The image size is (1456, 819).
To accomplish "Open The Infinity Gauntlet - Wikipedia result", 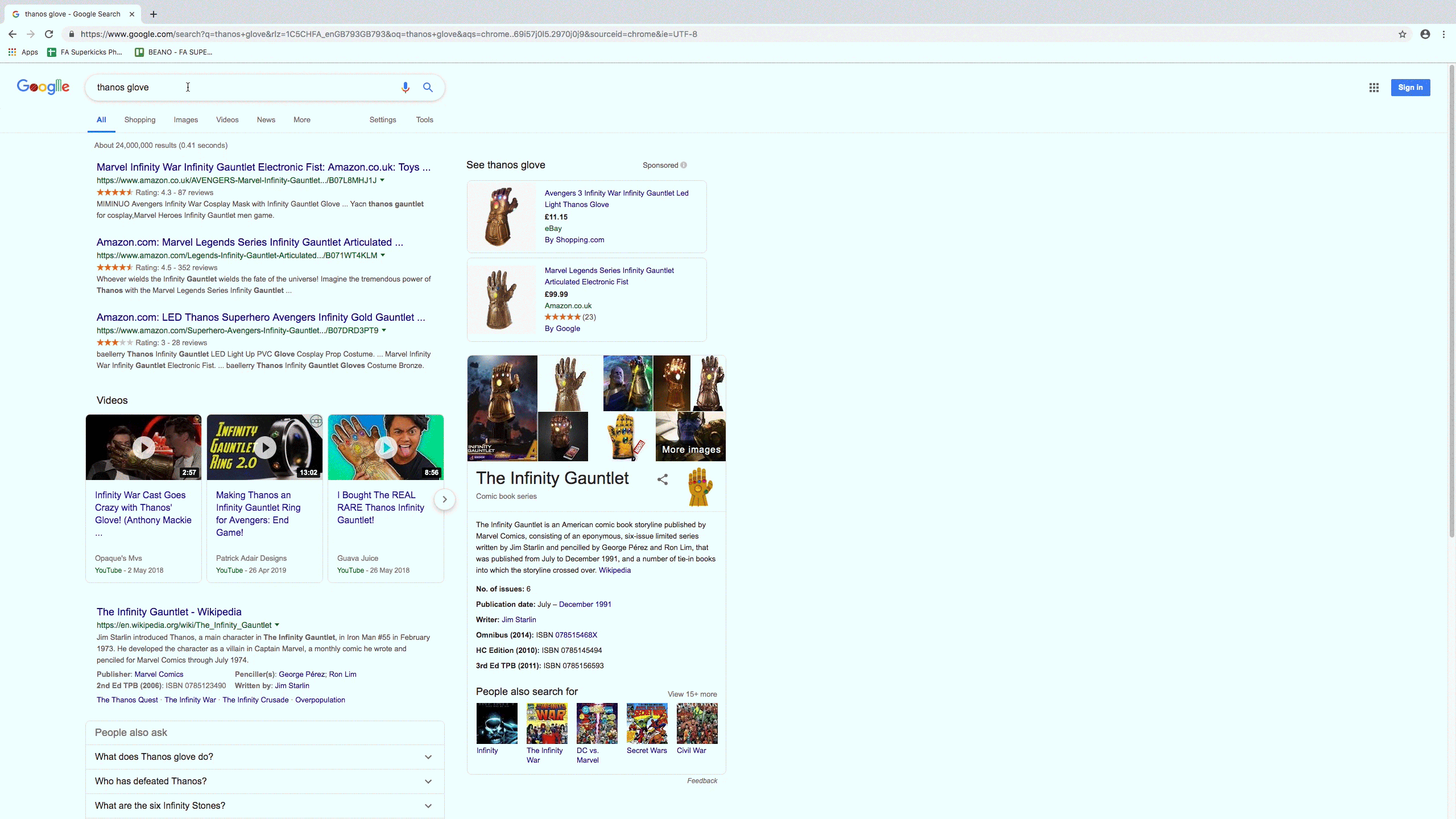I will coord(169,612).
